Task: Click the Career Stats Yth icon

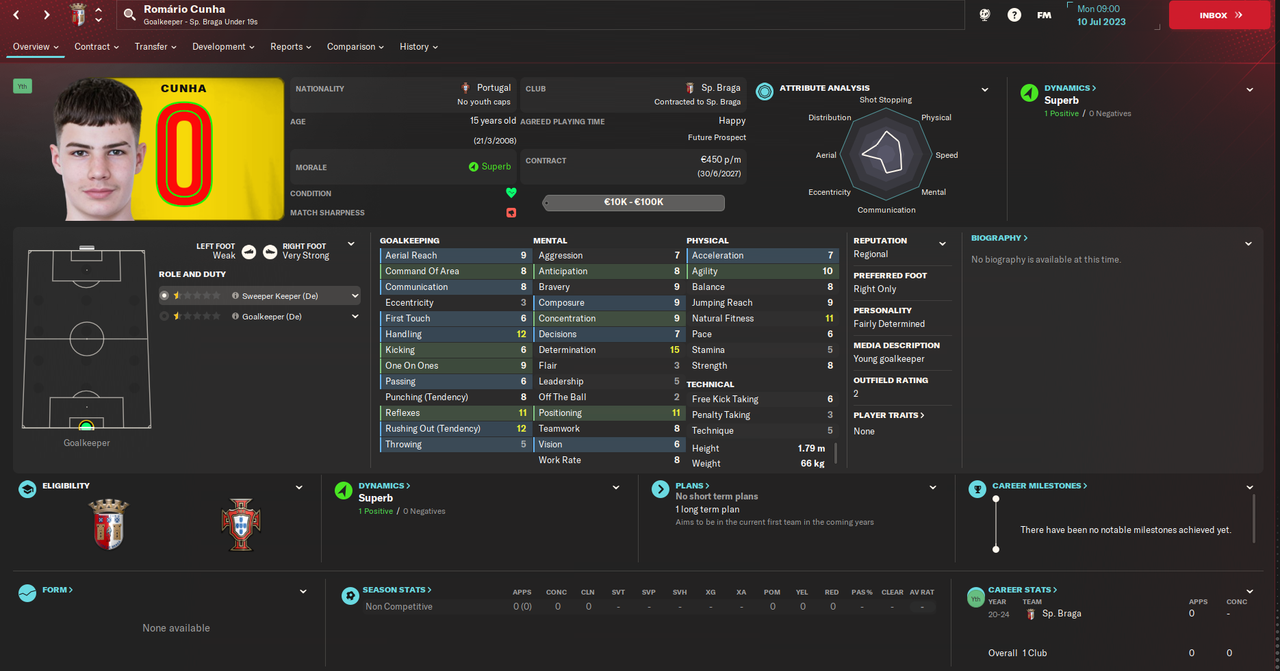Action: [975, 597]
